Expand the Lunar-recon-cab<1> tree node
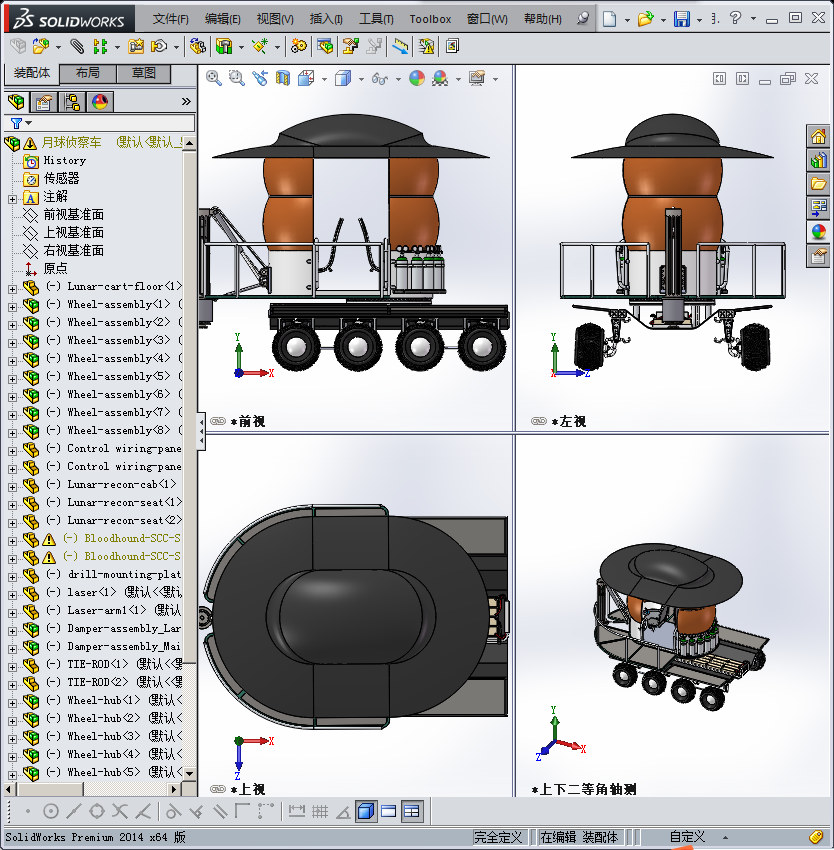This screenshot has width=834, height=850. pyautogui.click(x=12, y=487)
